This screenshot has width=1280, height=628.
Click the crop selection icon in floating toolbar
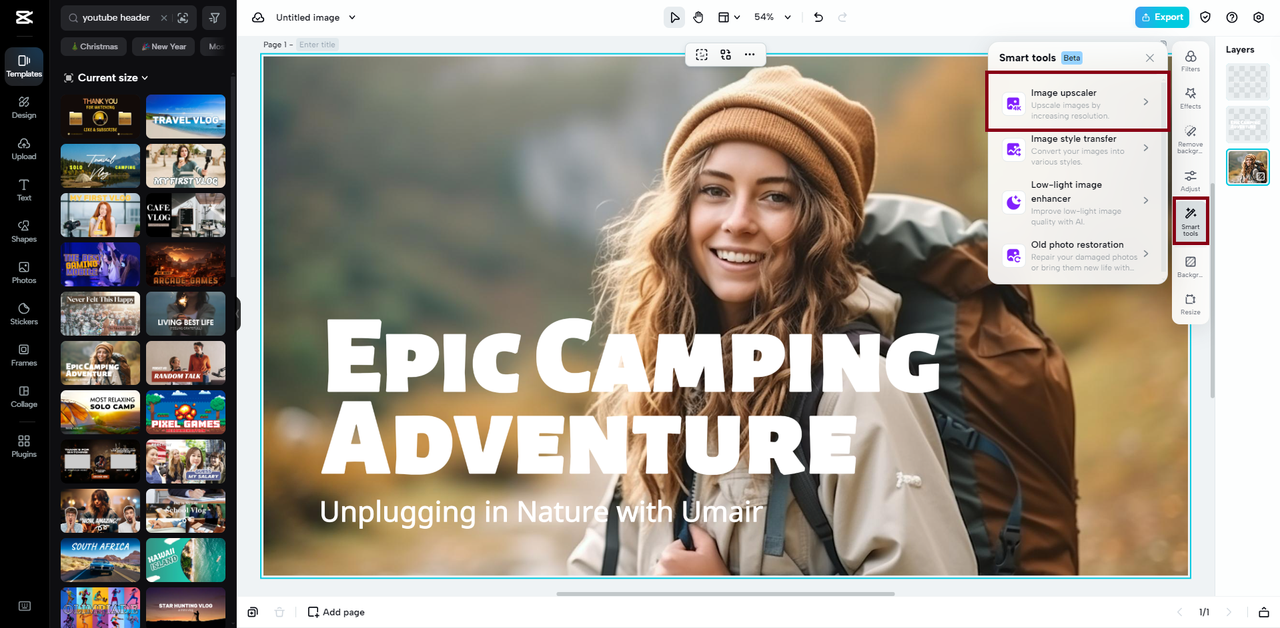coord(702,54)
